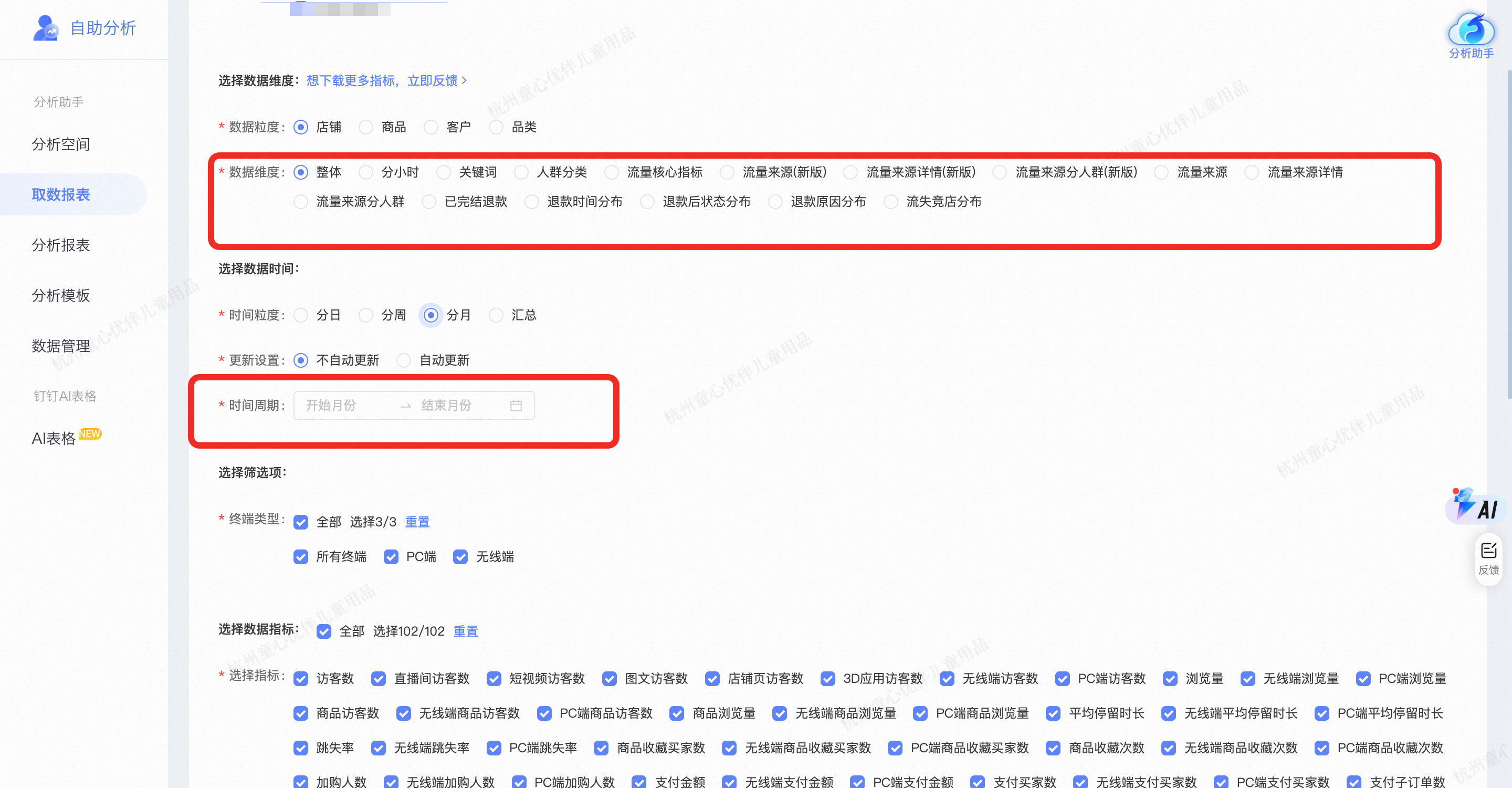The image size is (1512, 788).
Task: Open the 分析空间 menu item
Action: click(x=61, y=144)
